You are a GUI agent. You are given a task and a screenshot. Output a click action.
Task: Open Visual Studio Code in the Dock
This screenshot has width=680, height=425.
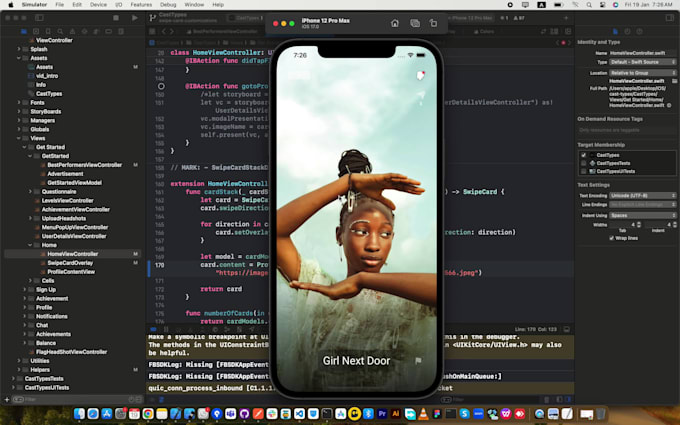tap(299, 414)
